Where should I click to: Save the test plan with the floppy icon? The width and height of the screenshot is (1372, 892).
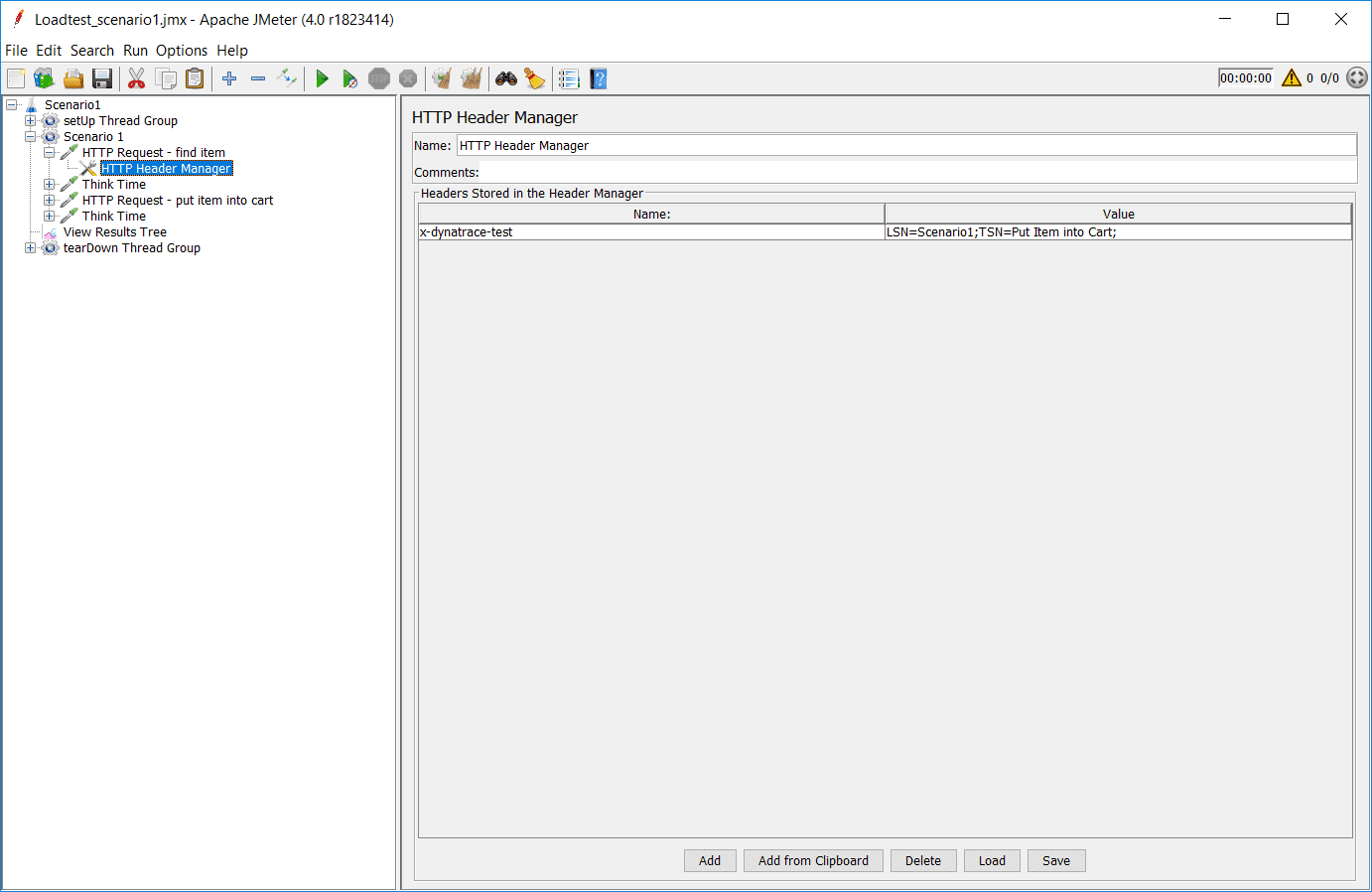pyautogui.click(x=101, y=78)
